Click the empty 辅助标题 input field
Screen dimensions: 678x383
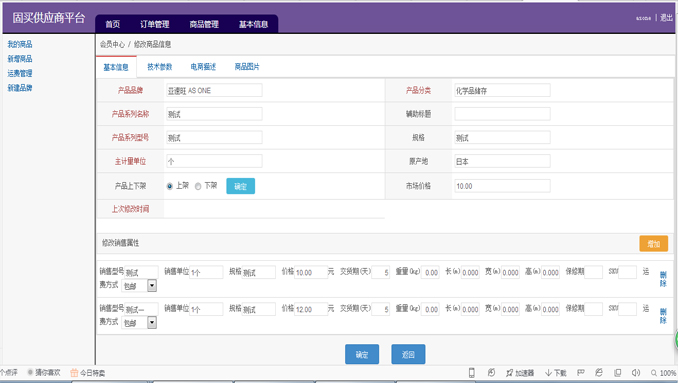point(502,114)
